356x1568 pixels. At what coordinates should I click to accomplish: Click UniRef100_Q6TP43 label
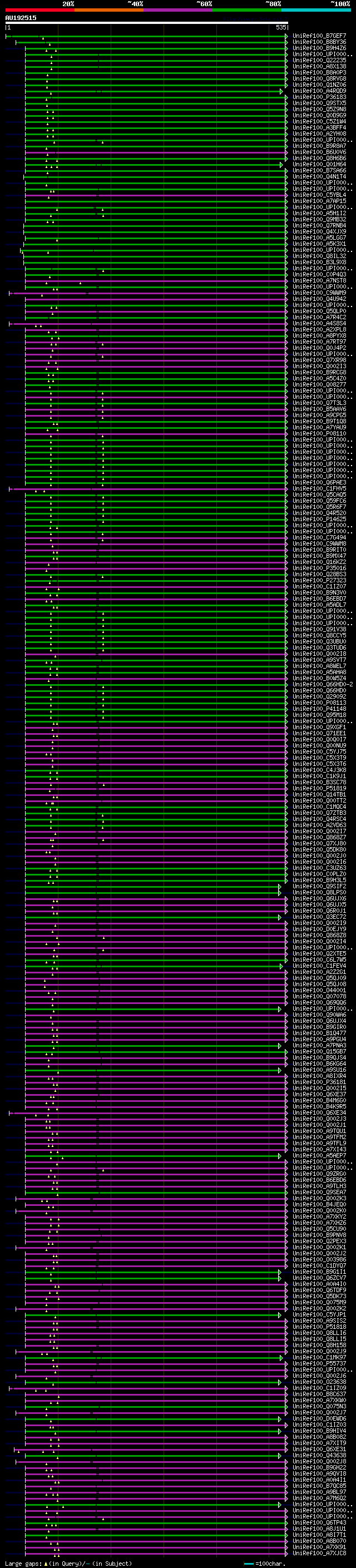click(x=319, y=1522)
